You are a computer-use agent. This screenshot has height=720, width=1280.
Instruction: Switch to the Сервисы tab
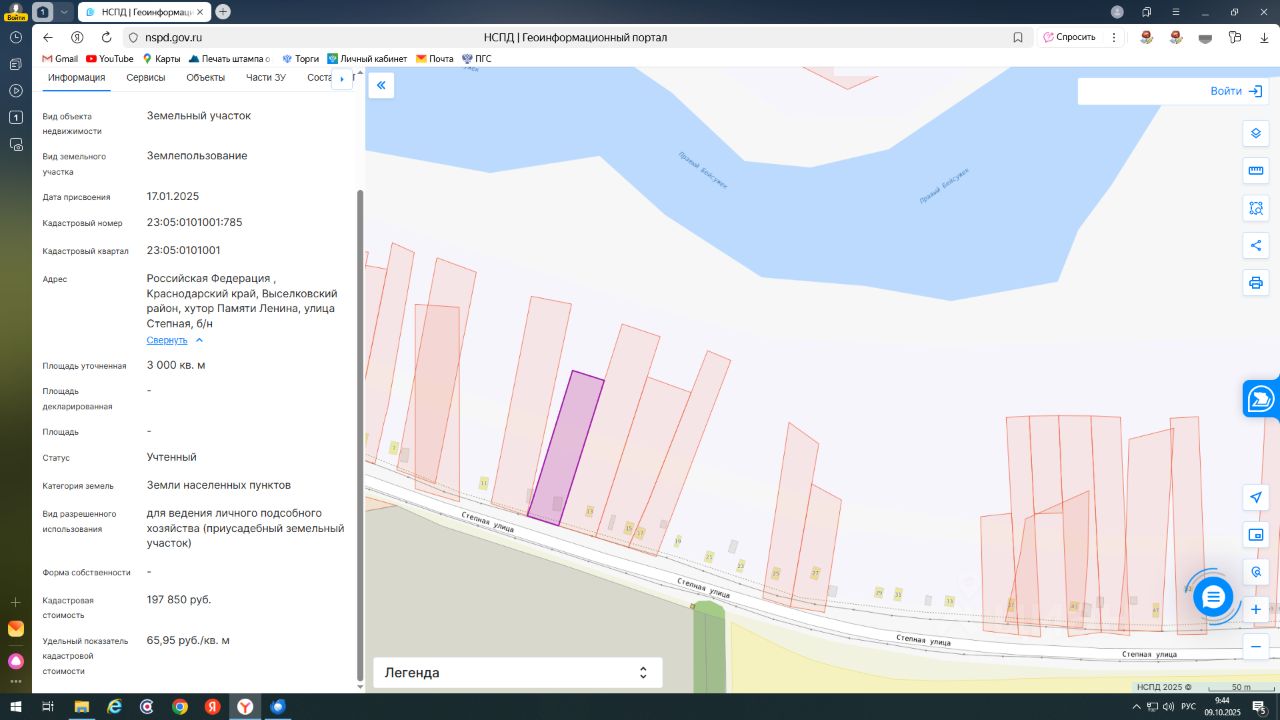pyautogui.click(x=146, y=78)
